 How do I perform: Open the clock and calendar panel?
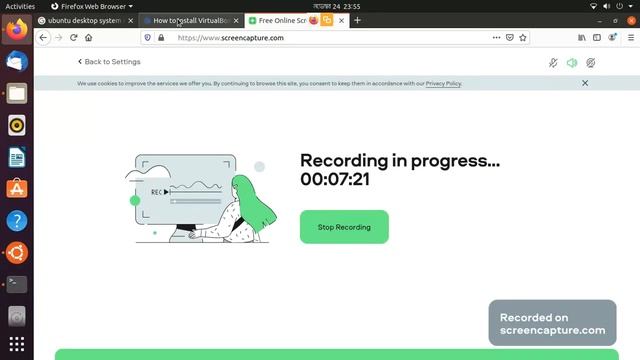(x=337, y=6)
